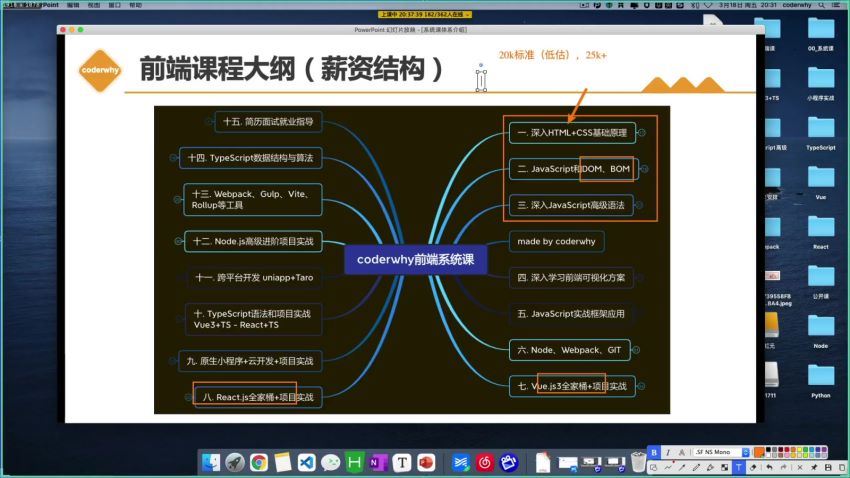Select the central coderwhy前端系统课 node
Viewport: 850px width, 478px height.
tap(416, 260)
